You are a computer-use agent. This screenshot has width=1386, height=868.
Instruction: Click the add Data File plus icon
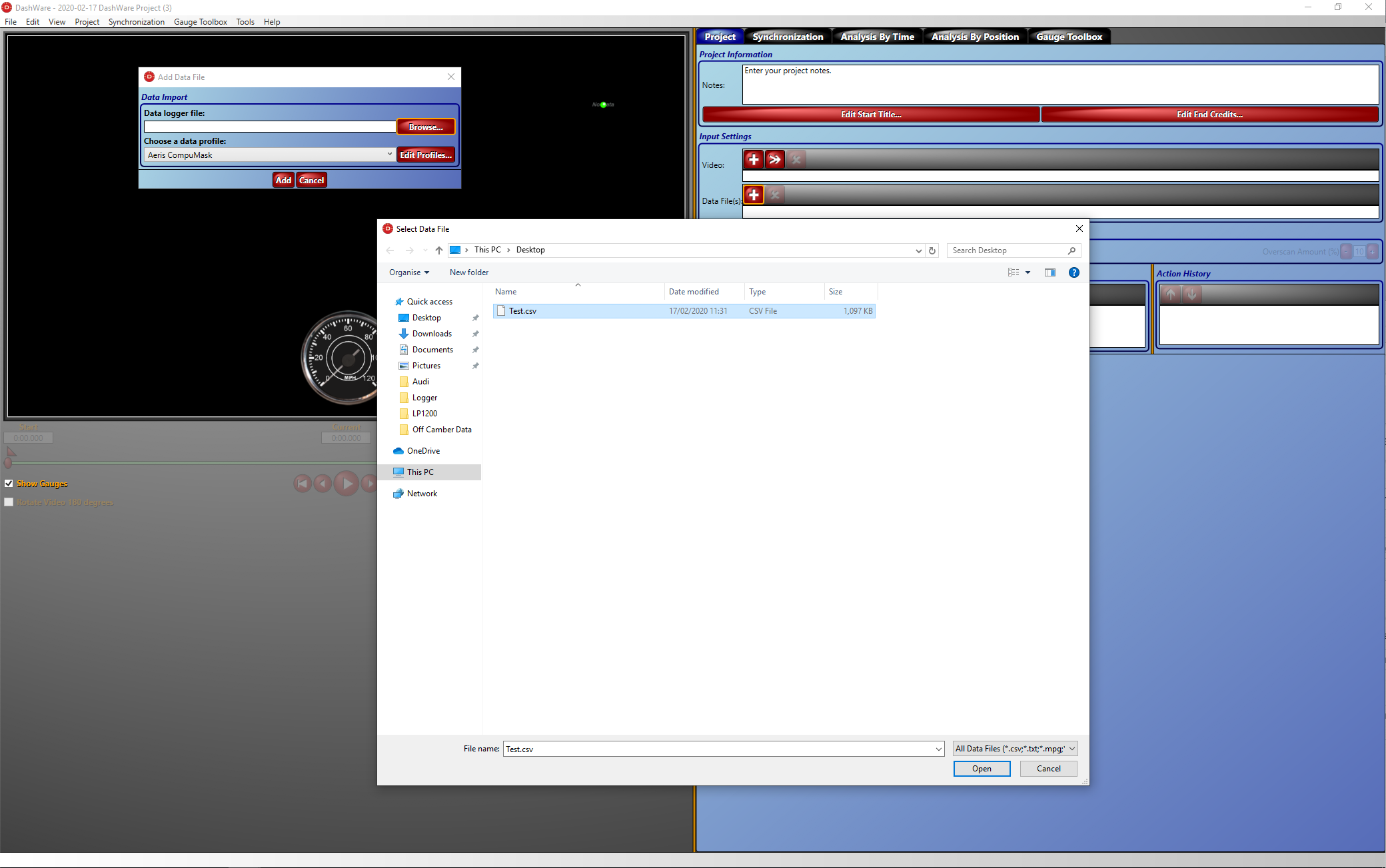tap(754, 195)
